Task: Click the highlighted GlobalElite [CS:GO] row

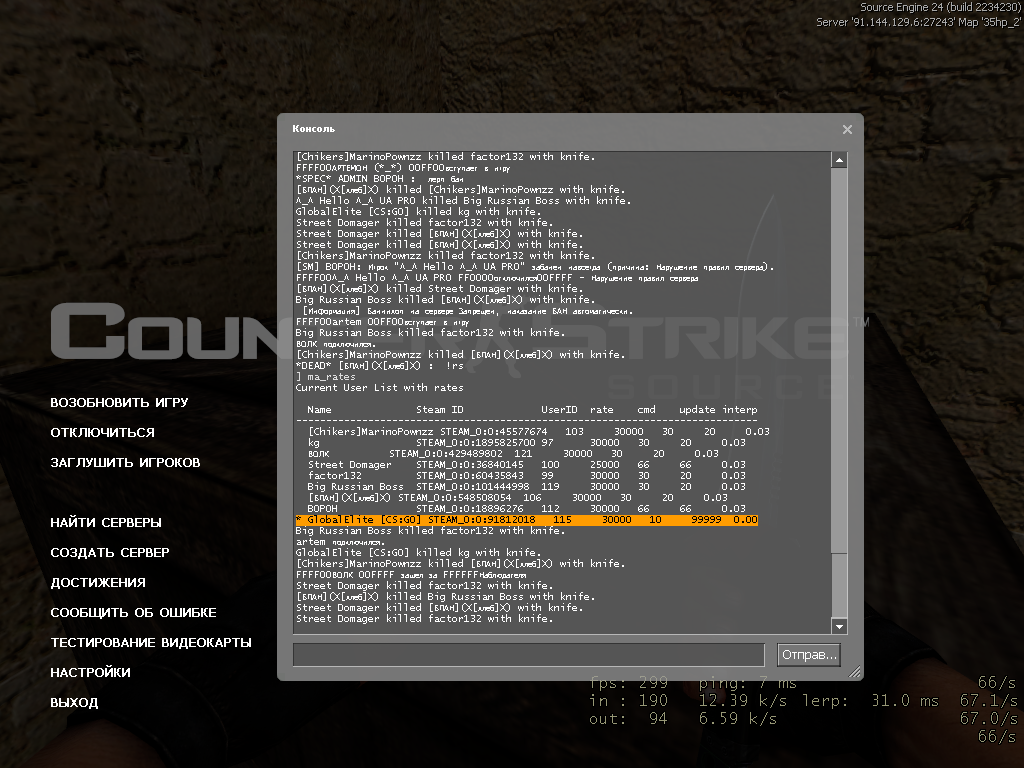Action: tap(526, 520)
